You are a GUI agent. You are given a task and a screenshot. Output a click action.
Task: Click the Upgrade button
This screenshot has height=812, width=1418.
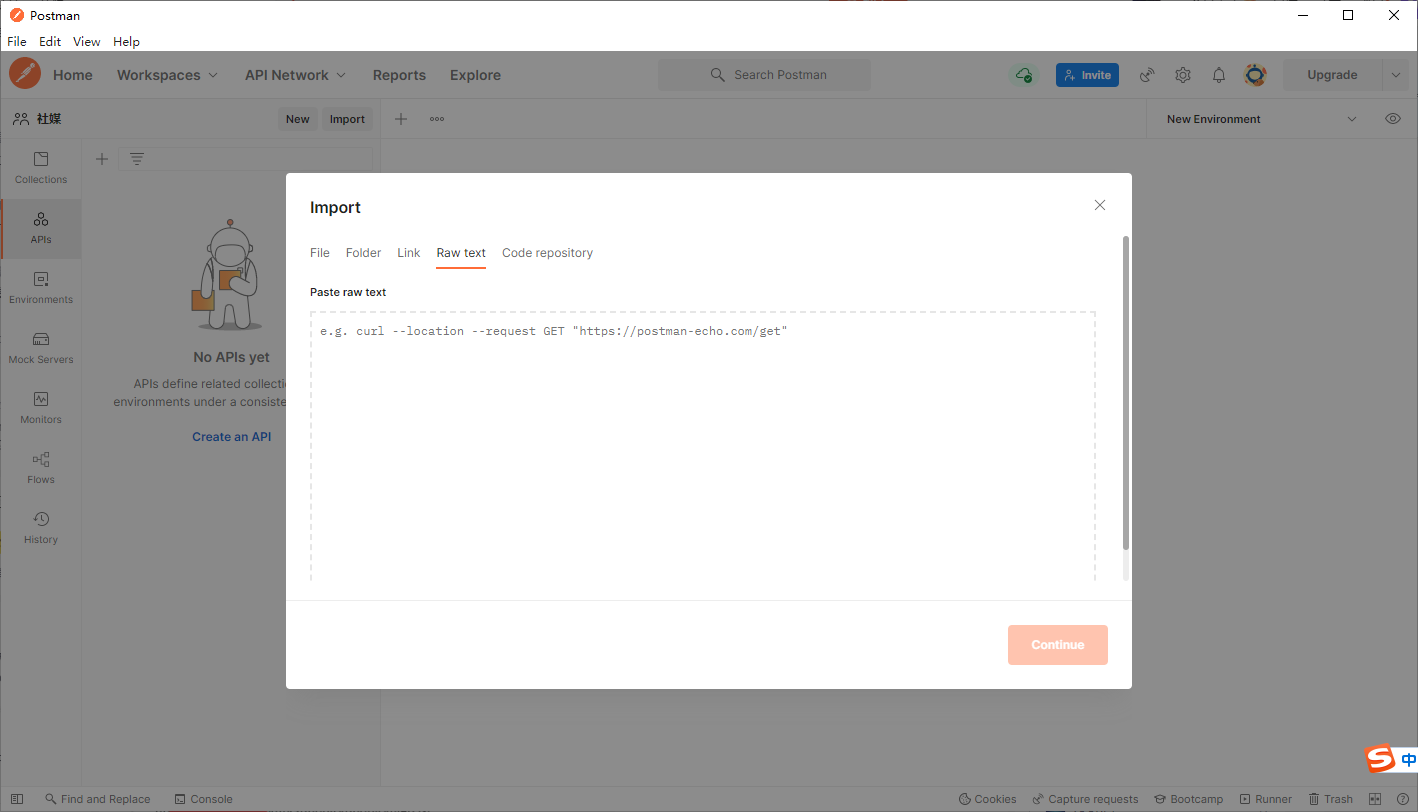point(1332,75)
